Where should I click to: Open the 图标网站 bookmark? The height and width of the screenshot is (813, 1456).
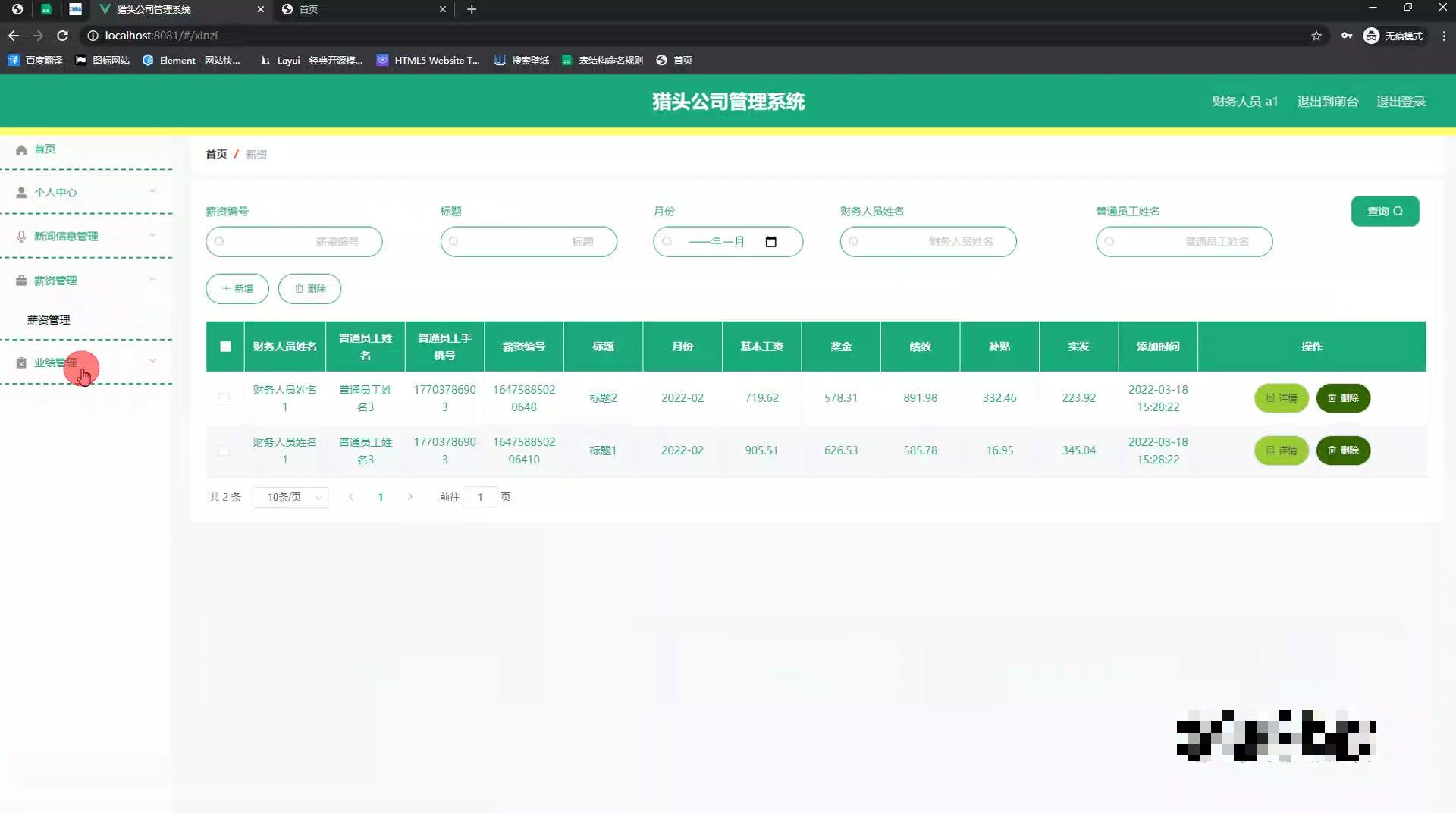[x=102, y=60]
